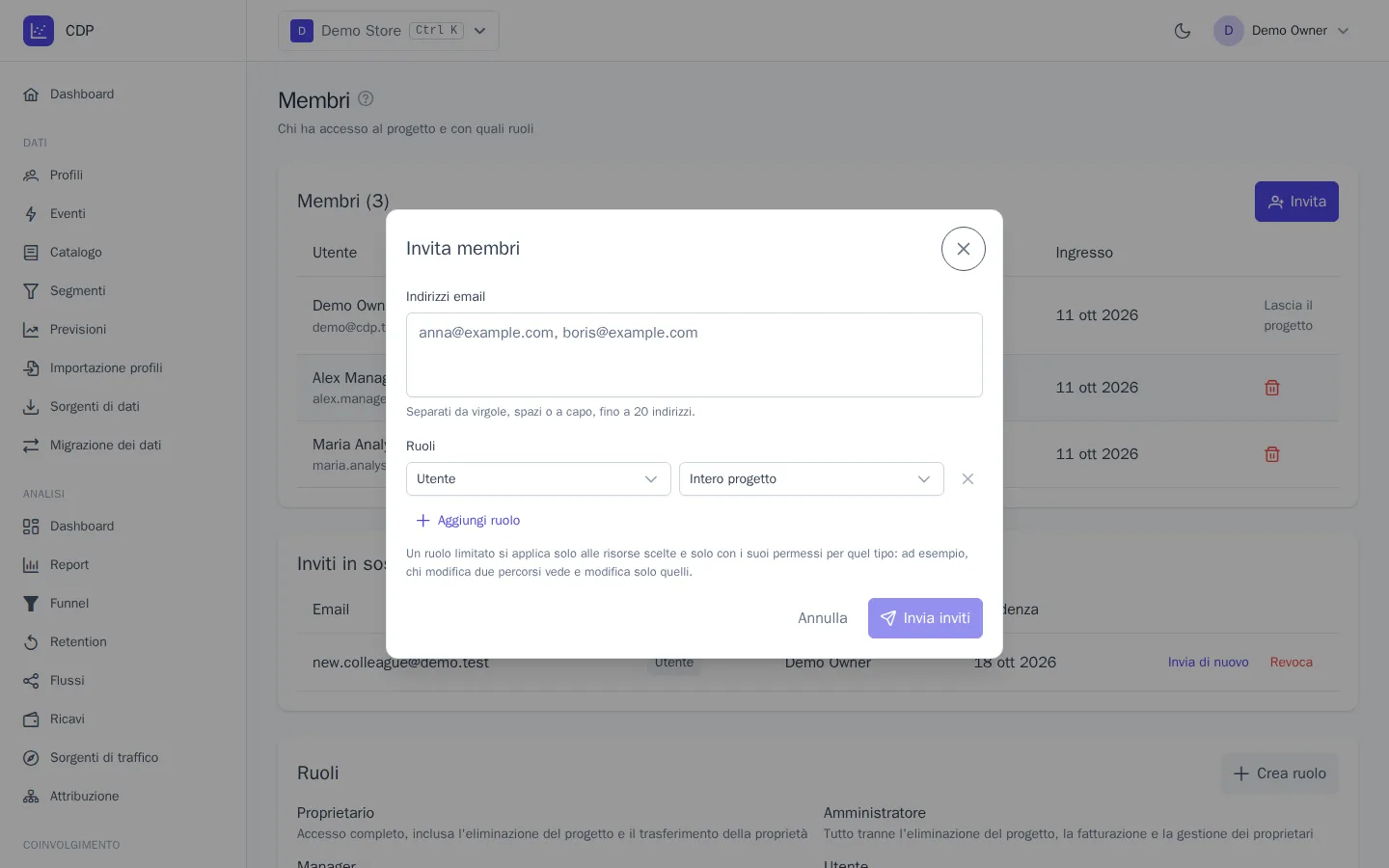Click the Previsioni chart icon
Viewport: 1389px width, 868px height.
(x=31, y=330)
